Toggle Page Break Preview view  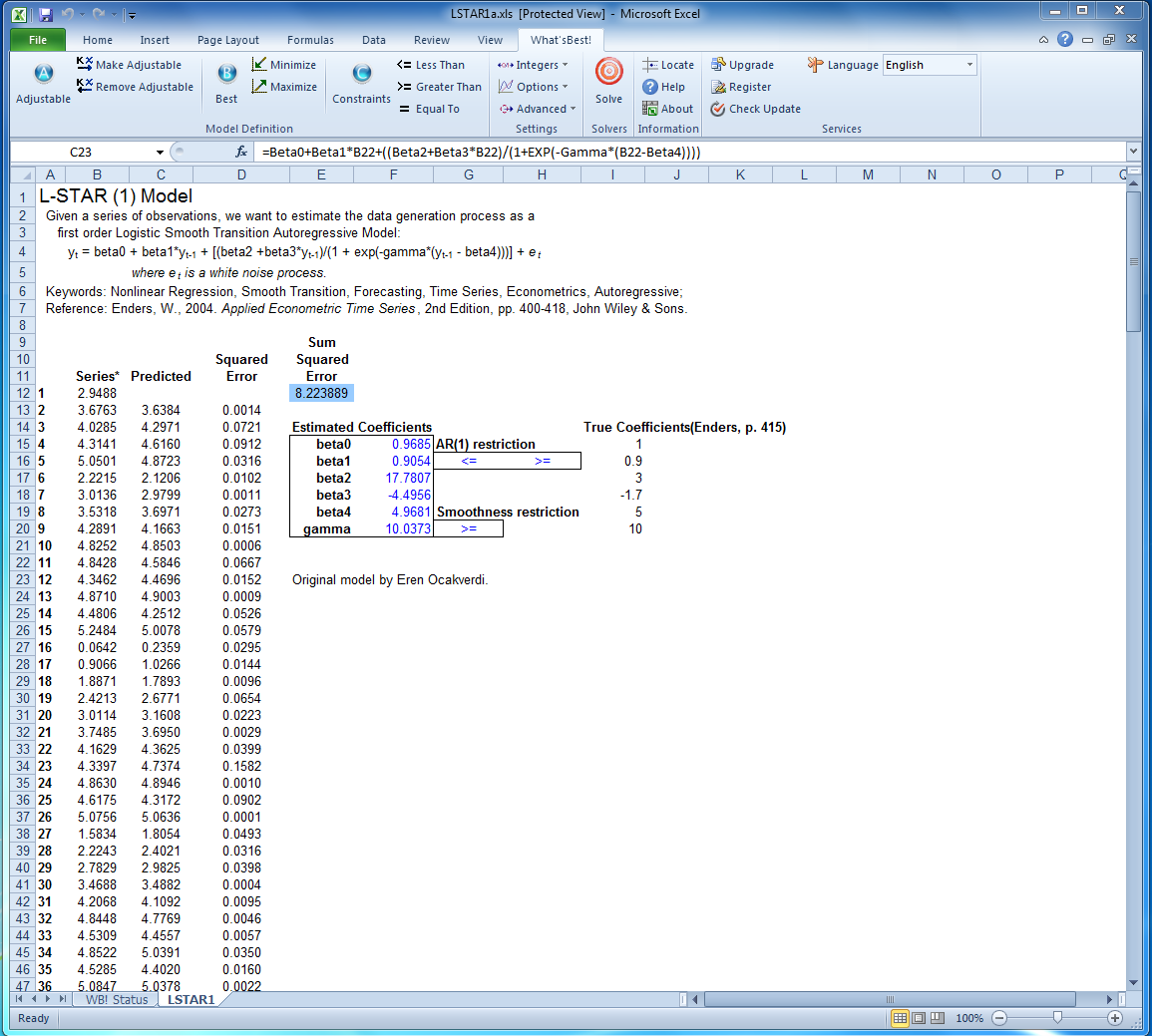938,1018
